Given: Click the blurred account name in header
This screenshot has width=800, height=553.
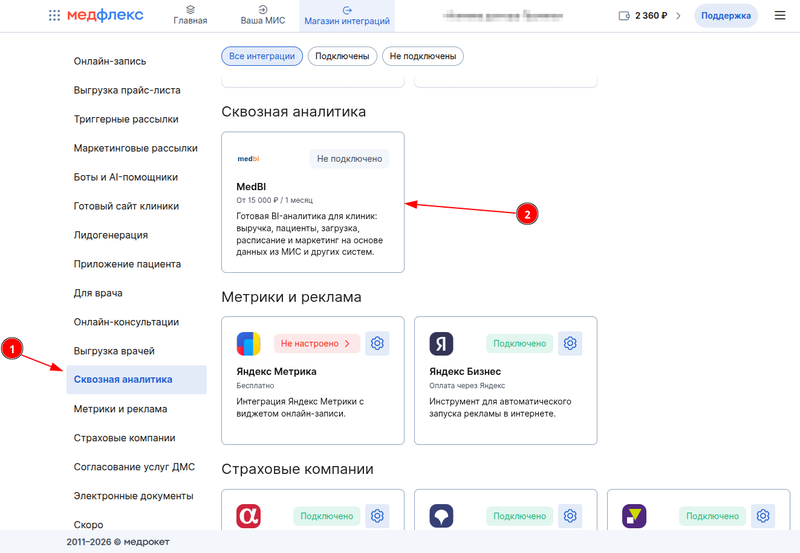Looking at the screenshot, I should [503, 16].
